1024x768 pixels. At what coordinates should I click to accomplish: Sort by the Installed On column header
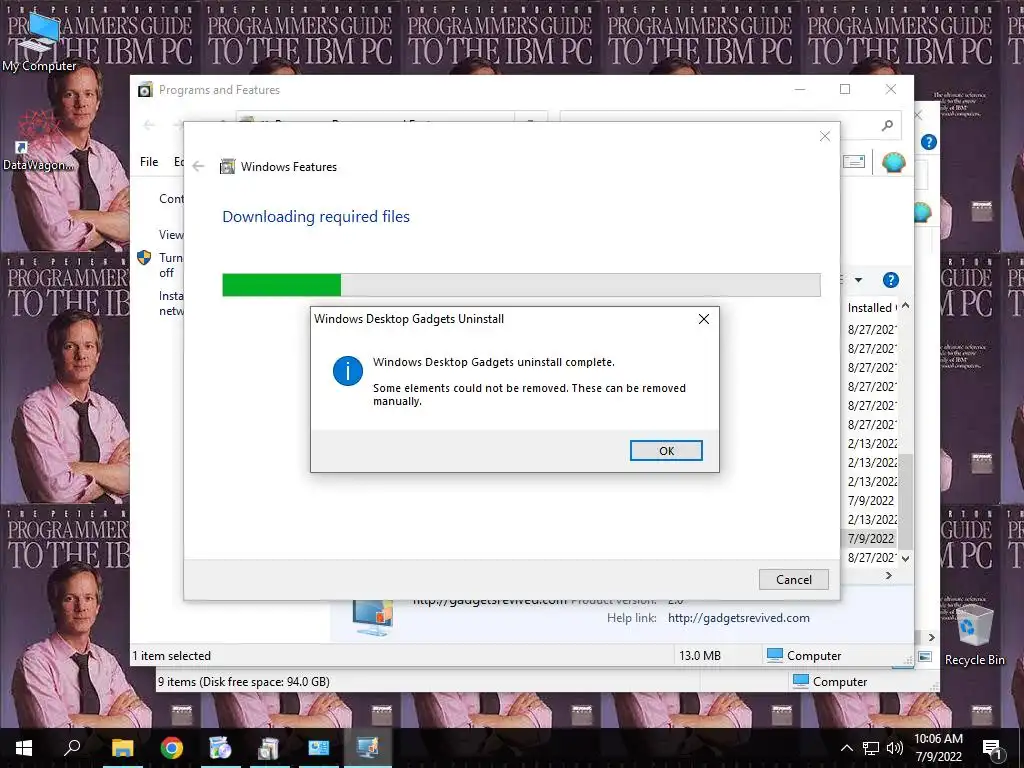[872, 308]
